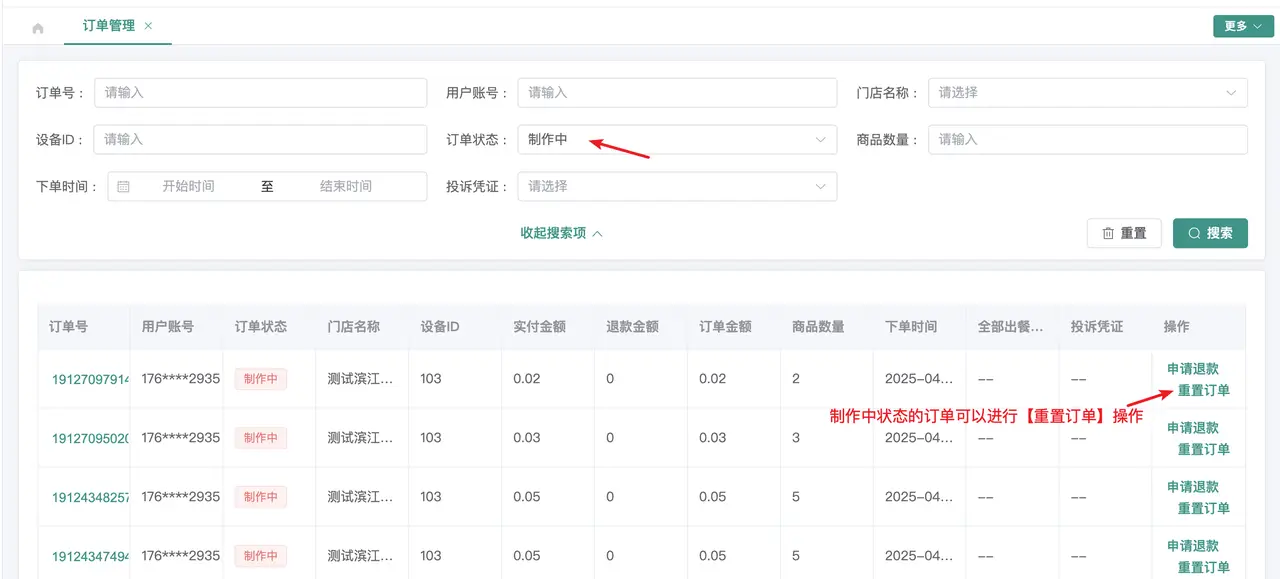Click 申请退款 for order 19124347494
Viewport: 1280px width, 579px height.
click(1193, 546)
